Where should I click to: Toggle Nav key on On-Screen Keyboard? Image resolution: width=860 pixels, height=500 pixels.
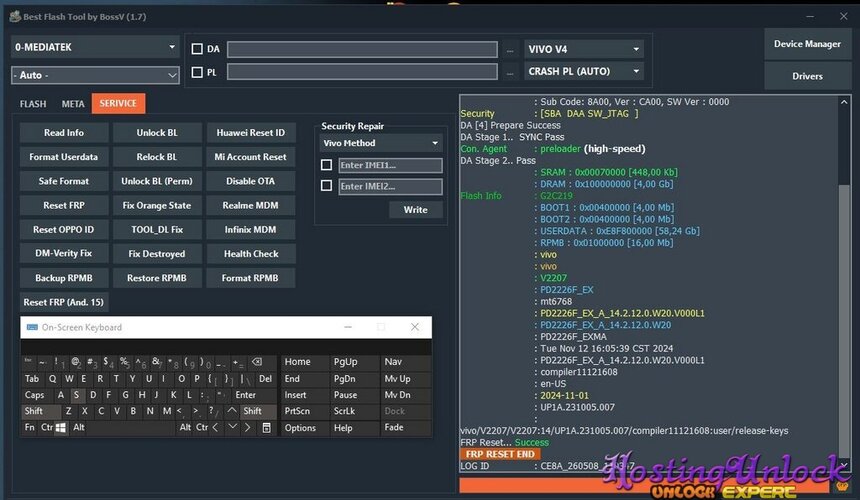tap(405, 362)
